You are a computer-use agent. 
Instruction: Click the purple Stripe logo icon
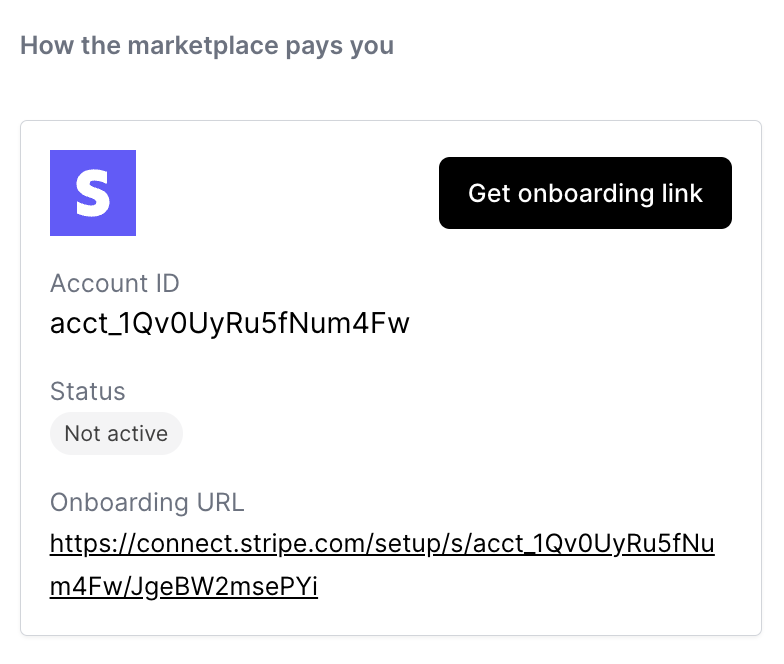click(x=93, y=193)
